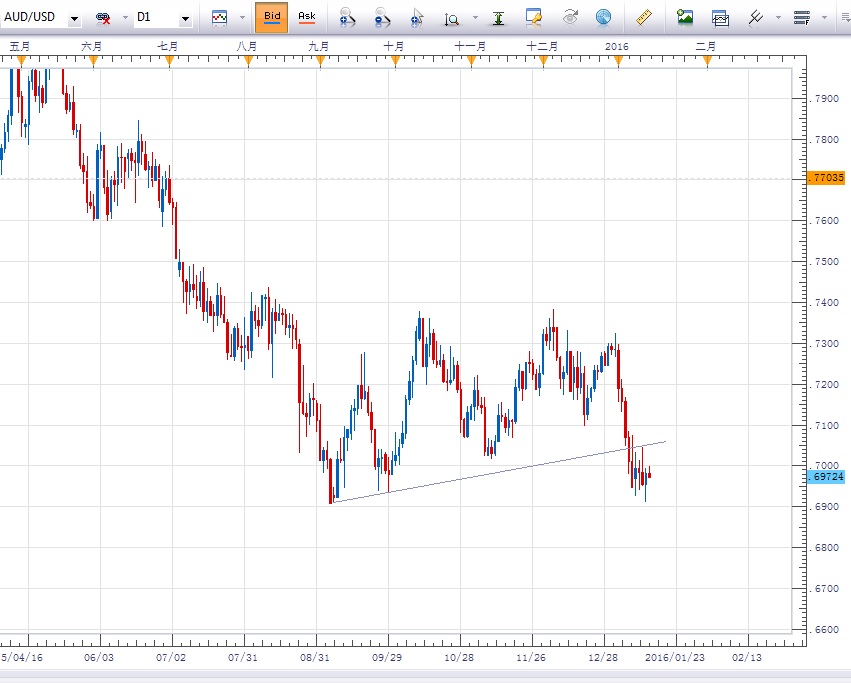This screenshot has width=851, height=683.
Task: Click the save chart as image icon
Action: pyautogui.click(x=685, y=17)
